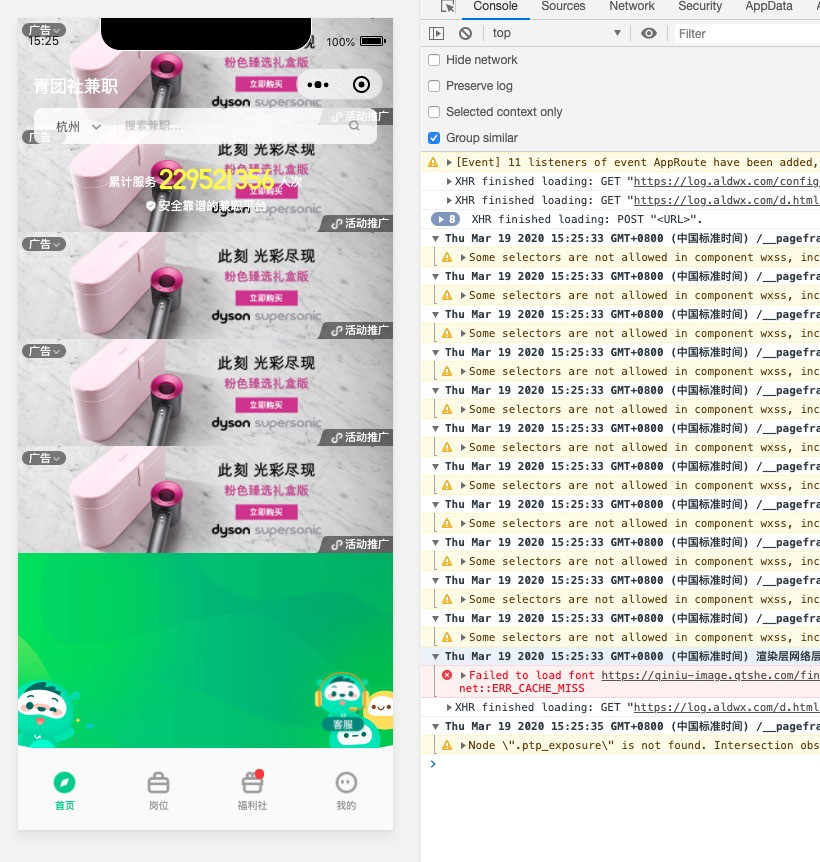Viewport: 820px width, 862px height.
Task: Toggle the live expression eye icon
Action: point(649,34)
